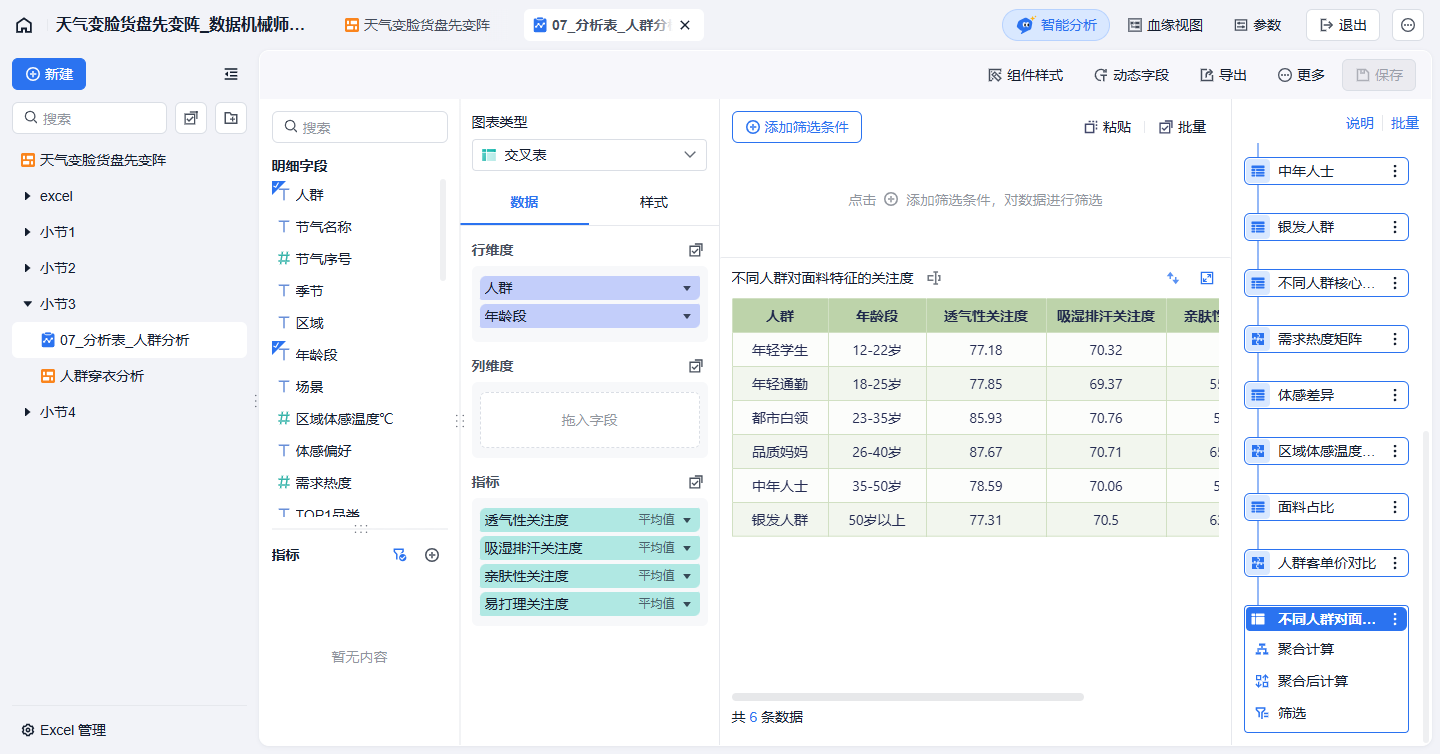Expand the 小节1 tree node
The width and height of the screenshot is (1440, 754).
pyautogui.click(x=28, y=232)
